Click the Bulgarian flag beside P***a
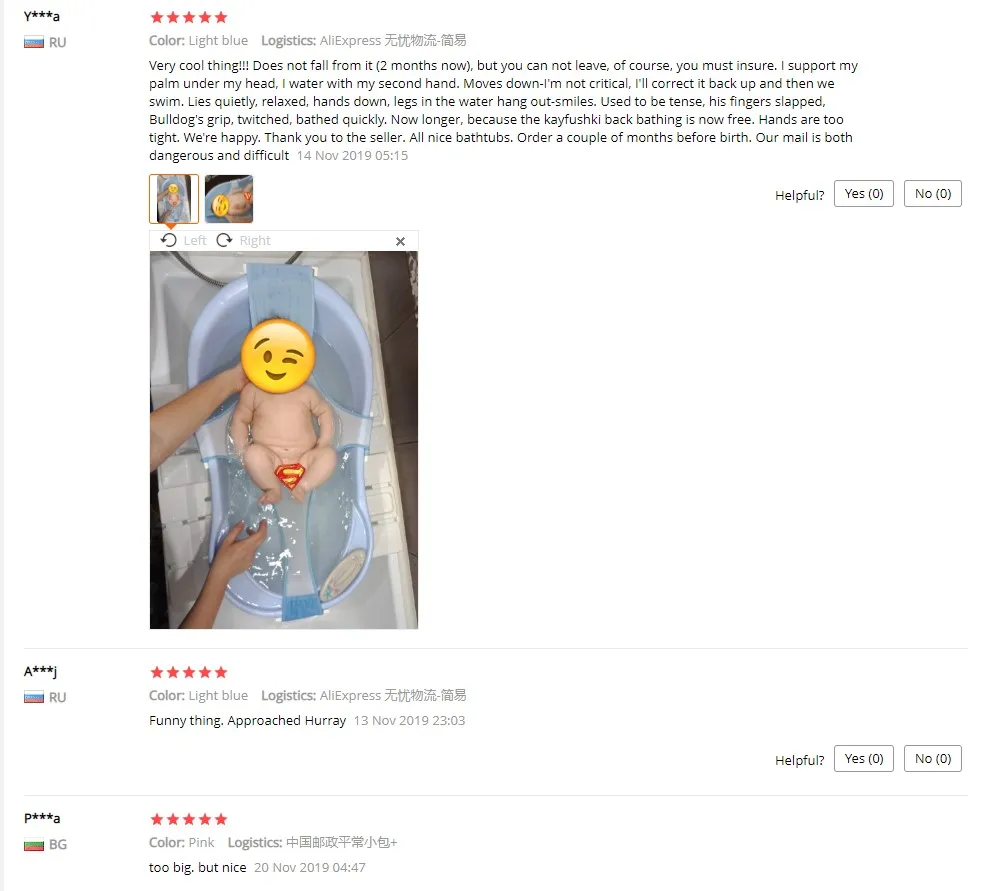This screenshot has width=988, height=891. [34, 844]
